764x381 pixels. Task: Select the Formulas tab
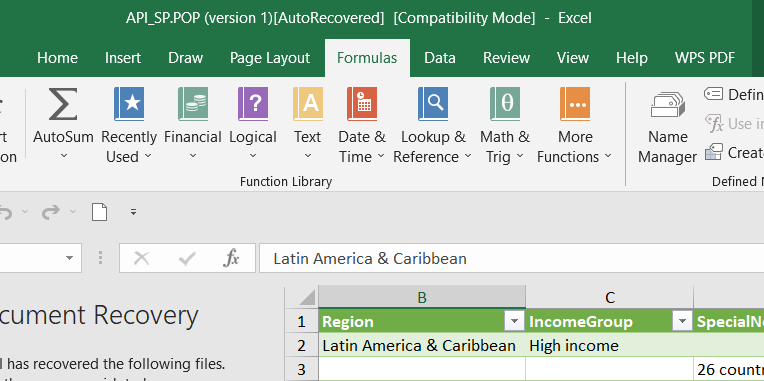coord(367,58)
